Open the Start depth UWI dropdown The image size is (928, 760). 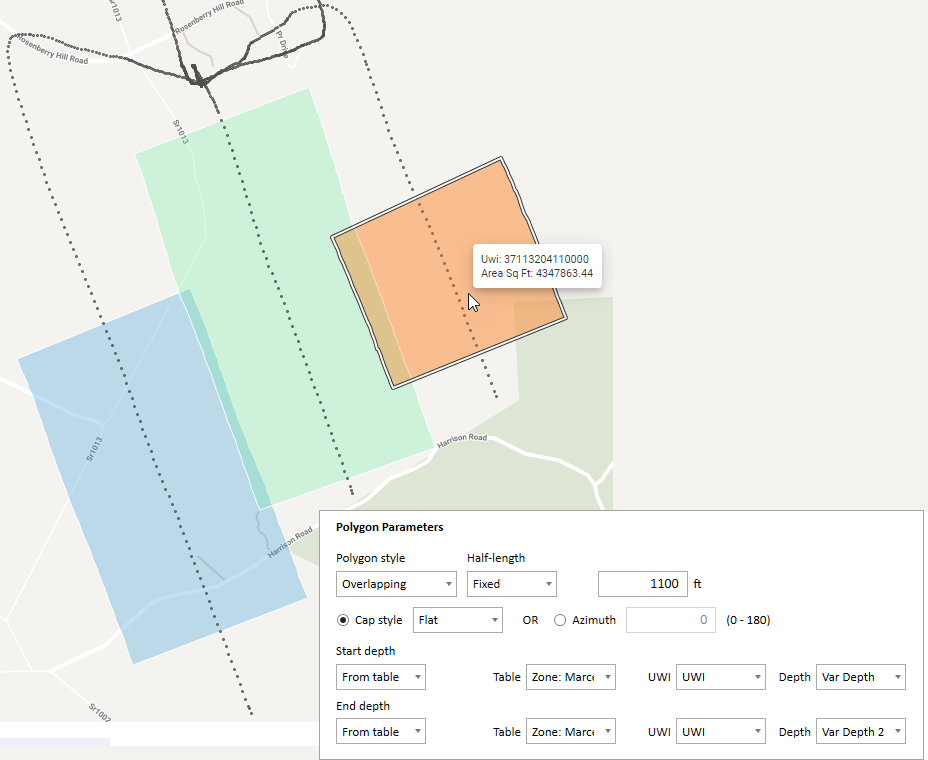tap(720, 677)
